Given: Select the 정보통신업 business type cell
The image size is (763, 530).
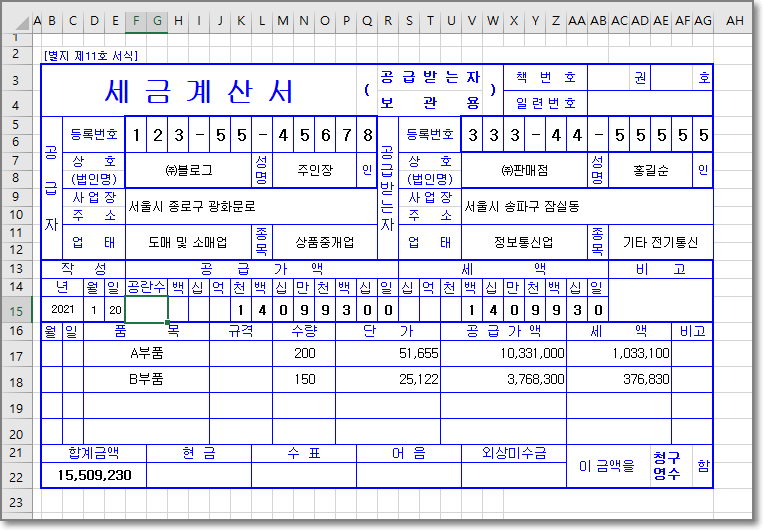Looking at the screenshot, I should [x=525, y=242].
